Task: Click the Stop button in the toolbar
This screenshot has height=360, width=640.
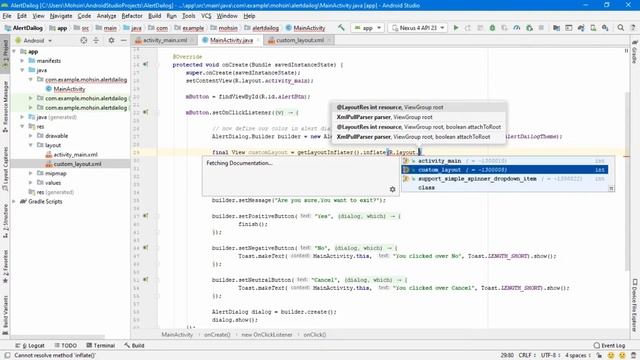Action: tap(541, 28)
